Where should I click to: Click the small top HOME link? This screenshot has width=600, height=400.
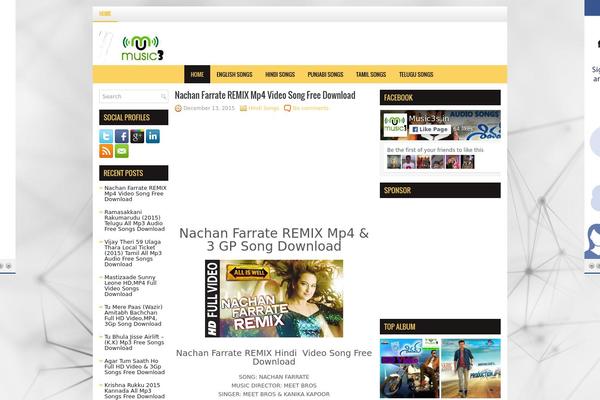(105, 14)
